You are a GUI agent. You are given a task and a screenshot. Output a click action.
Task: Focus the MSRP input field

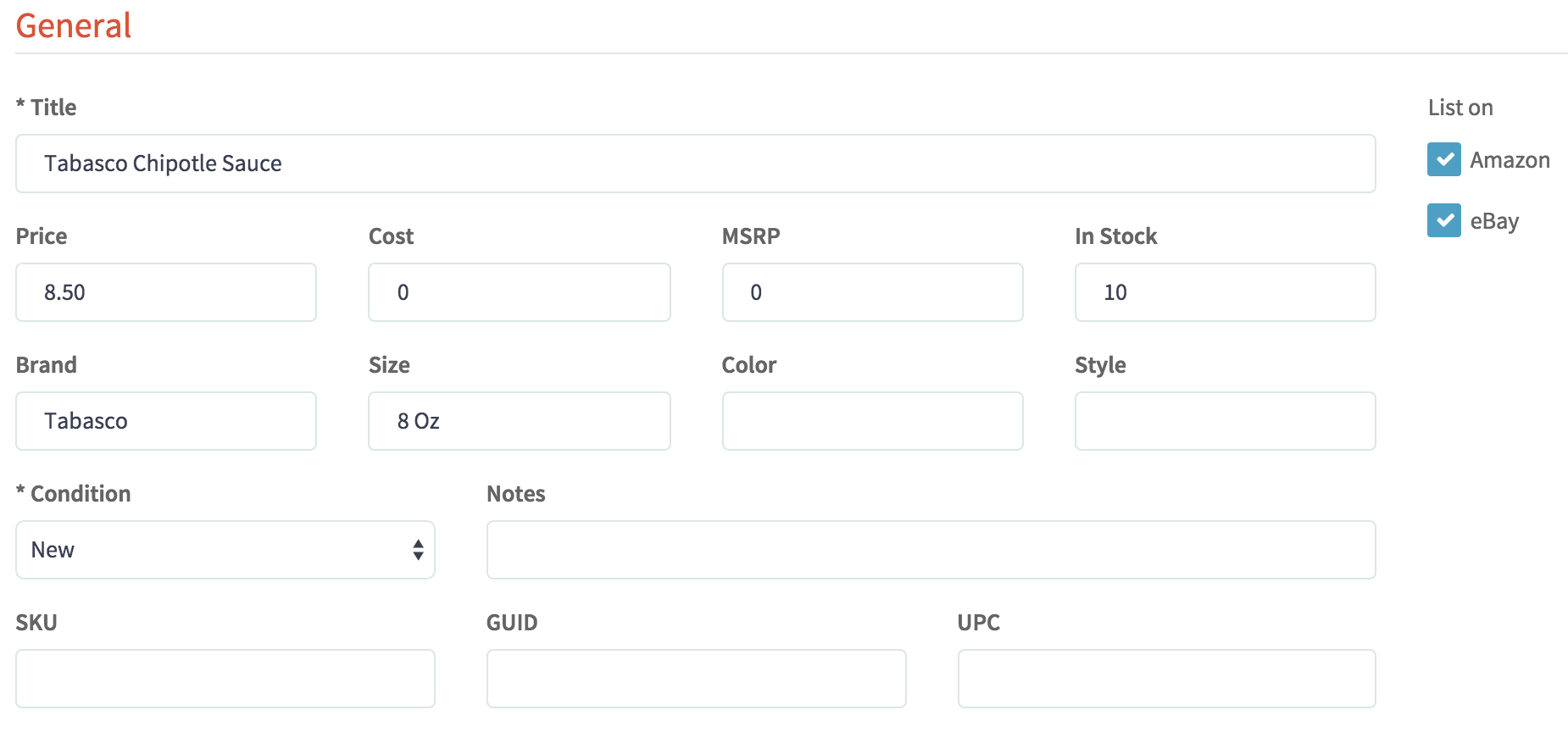(x=872, y=292)
